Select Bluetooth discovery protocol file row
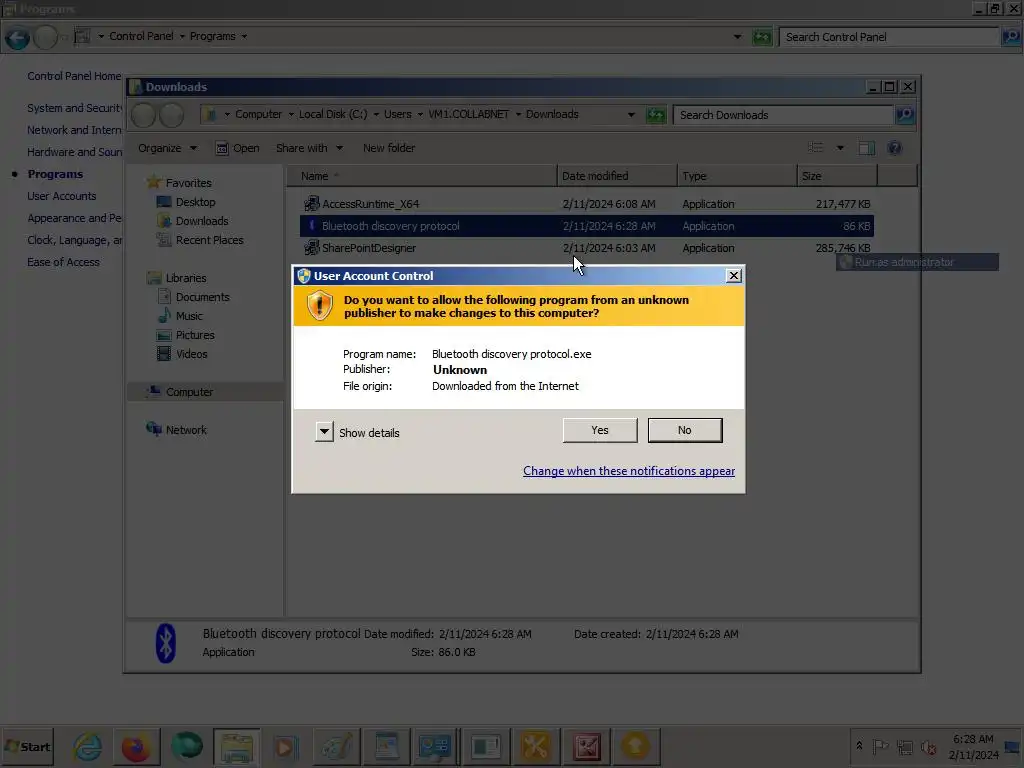Viewport: 1024px width, 768px height. coord(586,226)
